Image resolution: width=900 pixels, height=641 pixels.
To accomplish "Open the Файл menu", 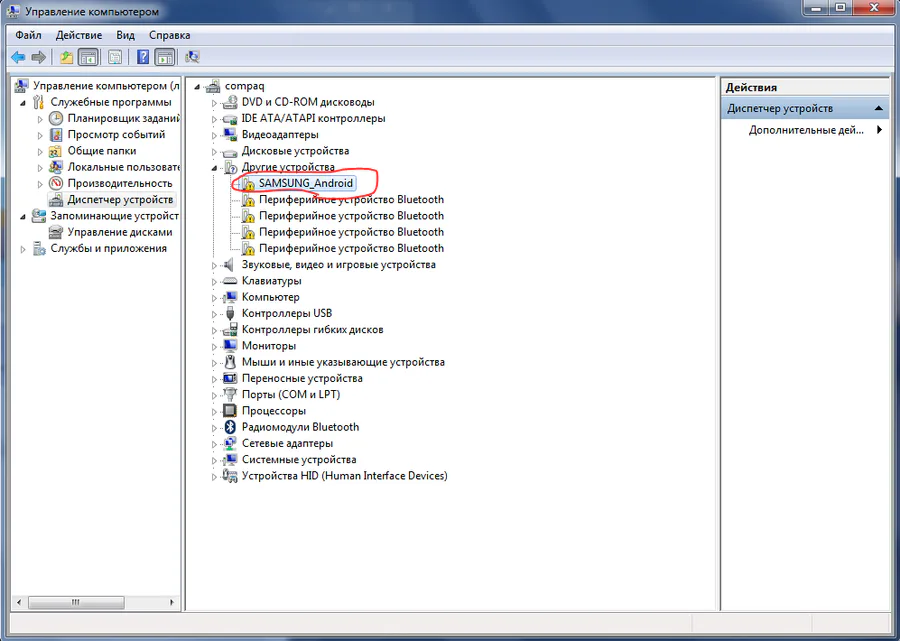I will click(x=28, y=35).
